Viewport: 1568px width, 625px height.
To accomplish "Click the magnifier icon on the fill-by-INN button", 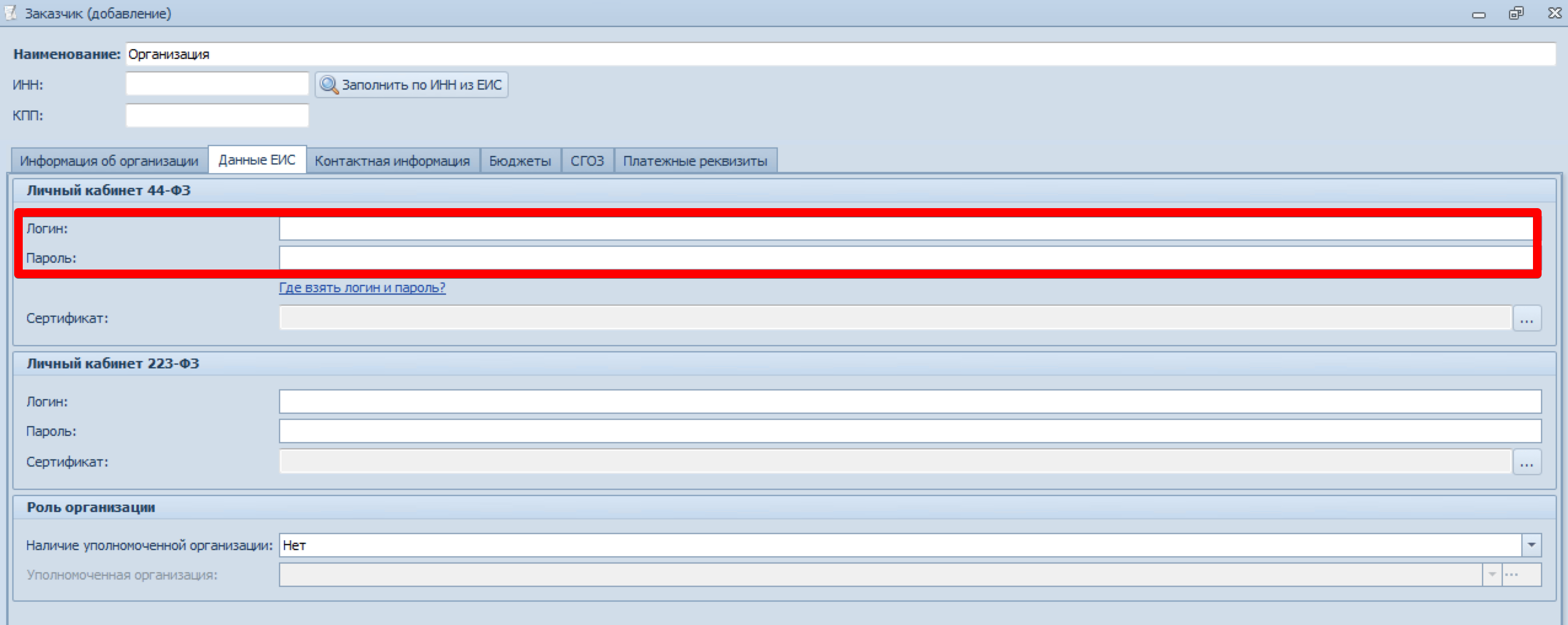I will (x=329, y=85).
